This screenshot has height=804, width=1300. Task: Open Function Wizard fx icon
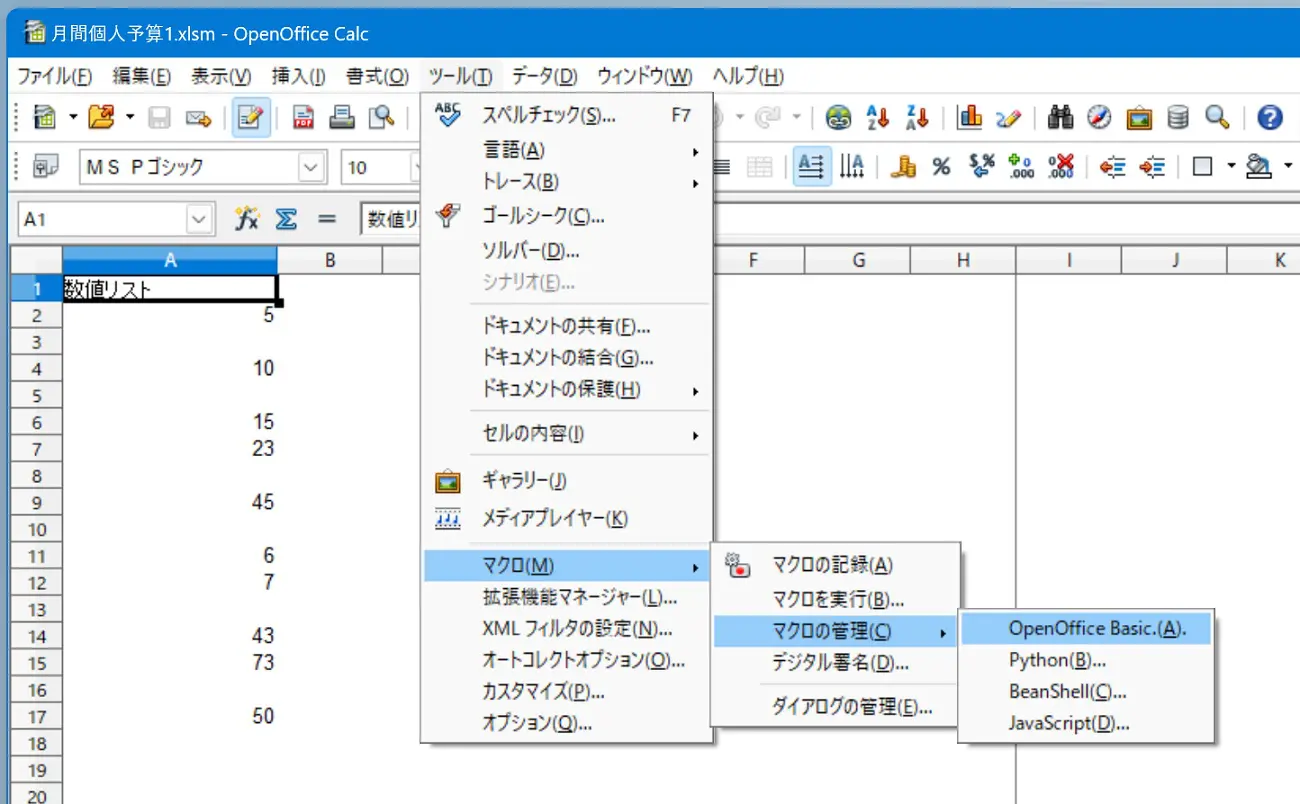click(247, 218)
